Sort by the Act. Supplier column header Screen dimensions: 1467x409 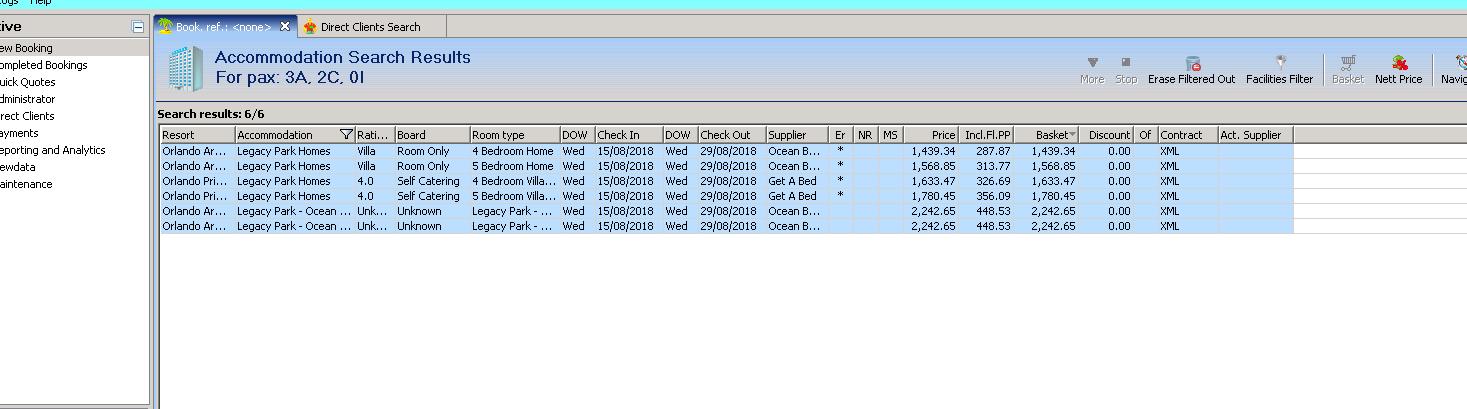coord(1255,135)
